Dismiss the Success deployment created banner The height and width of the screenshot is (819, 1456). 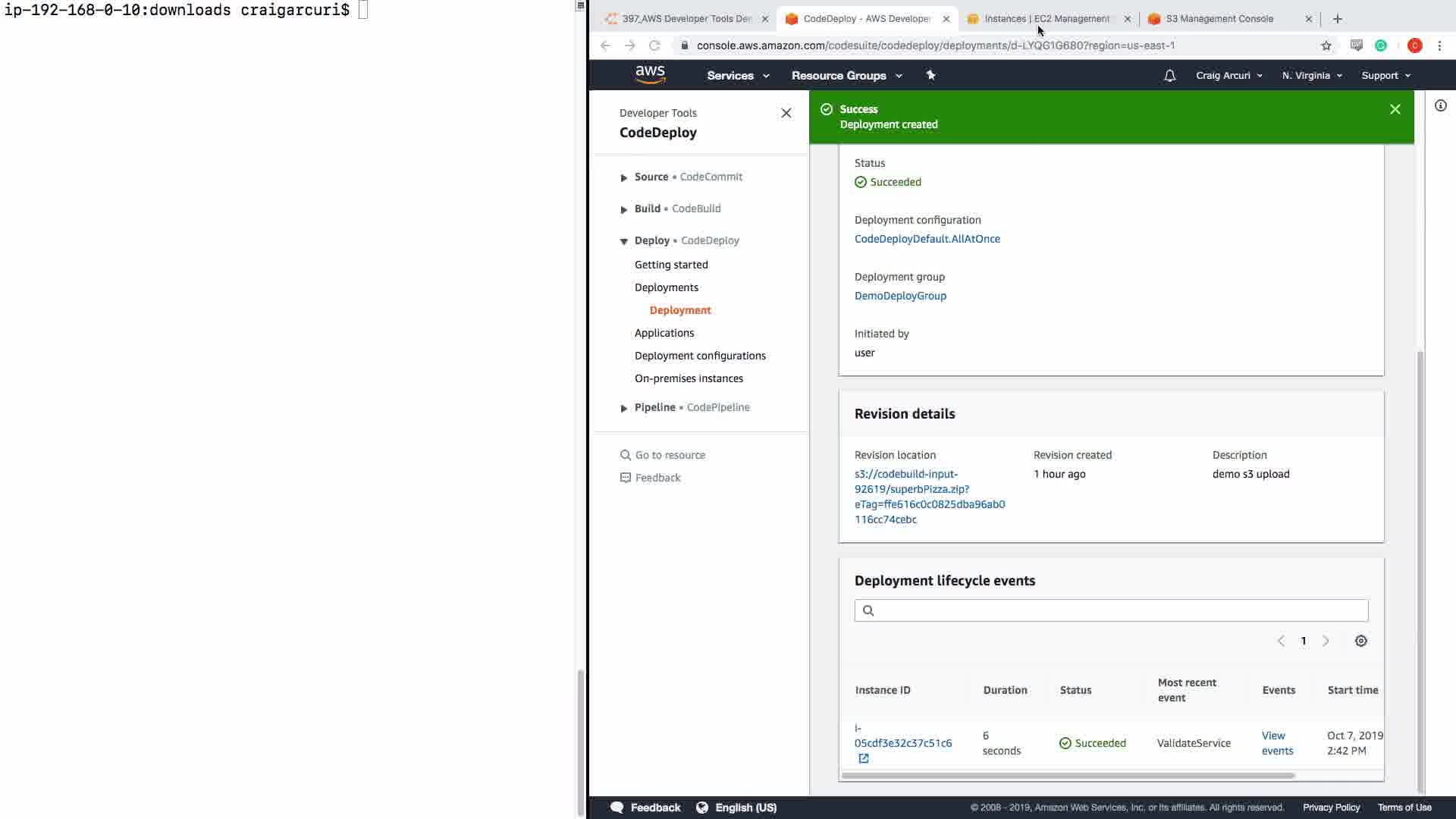[x=1395, y=110]
